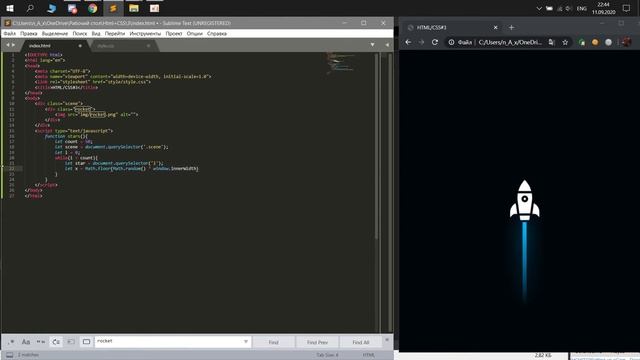The image size is (640, 360).
Task: Click the taskbar clock showing 22:44
Action: pos(604,8)
